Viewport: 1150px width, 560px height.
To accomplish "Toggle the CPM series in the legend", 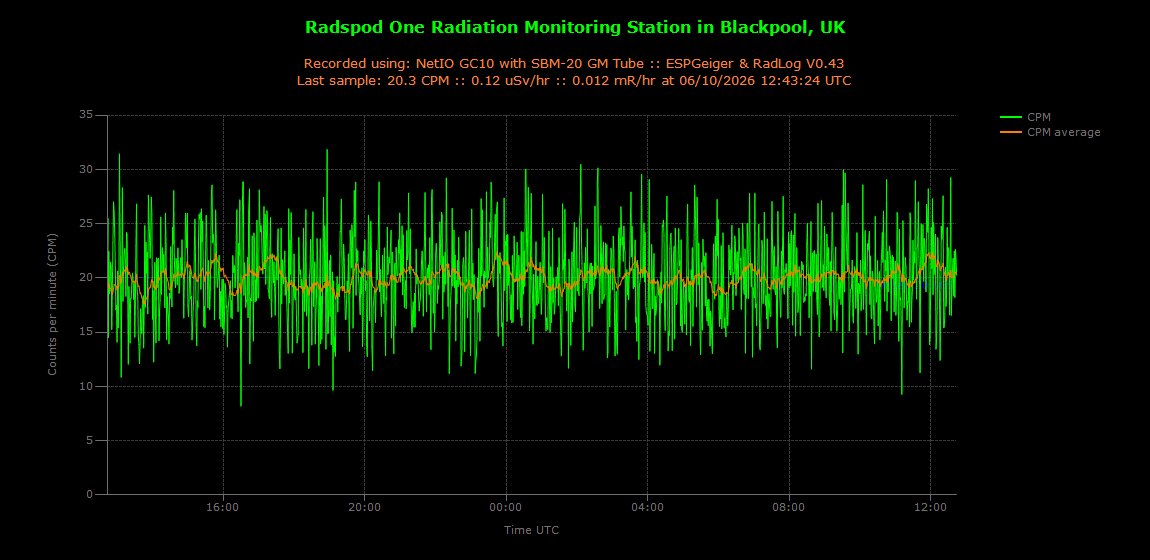I will 1025,117.
